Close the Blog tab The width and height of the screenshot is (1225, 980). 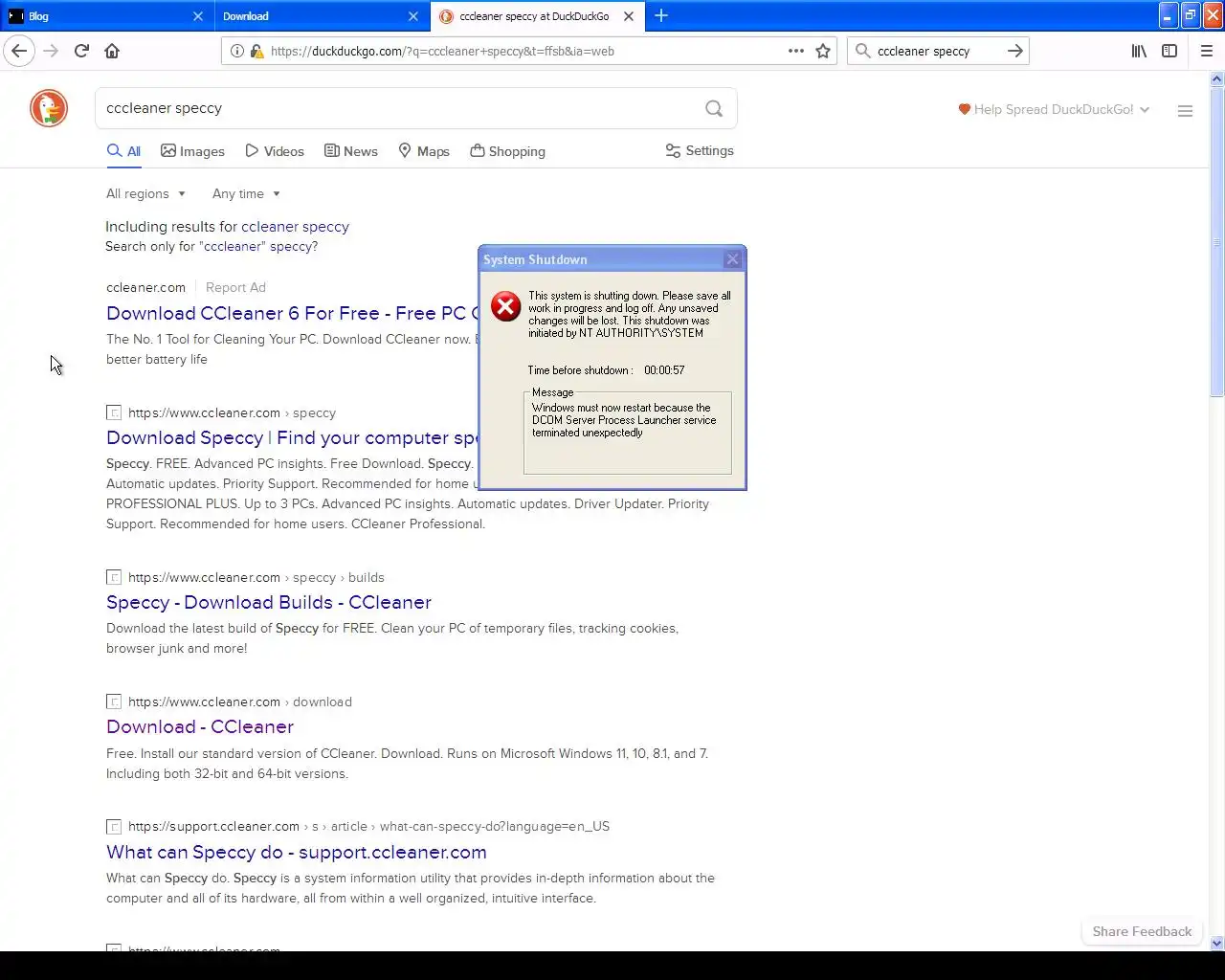point(198,16)
